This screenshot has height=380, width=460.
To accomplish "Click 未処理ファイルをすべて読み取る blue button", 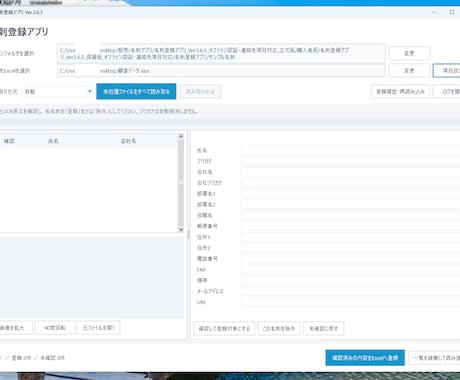I will tap(136, 91).
